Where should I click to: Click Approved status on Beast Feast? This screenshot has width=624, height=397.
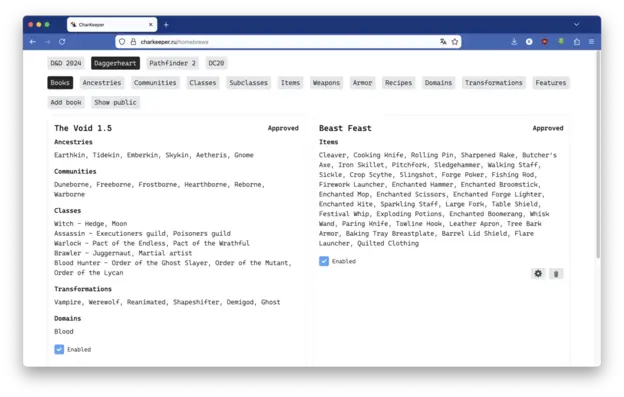tap(548, 128)
